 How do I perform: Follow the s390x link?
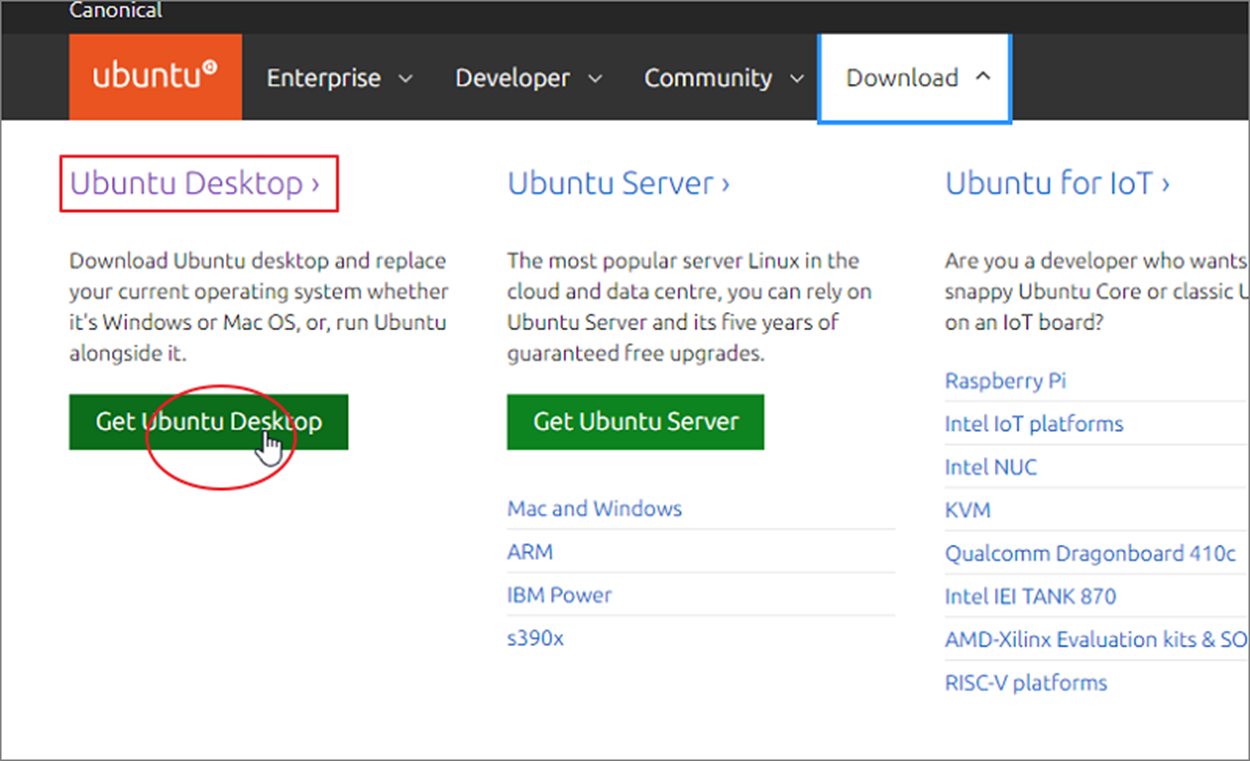tap(535, 638)
